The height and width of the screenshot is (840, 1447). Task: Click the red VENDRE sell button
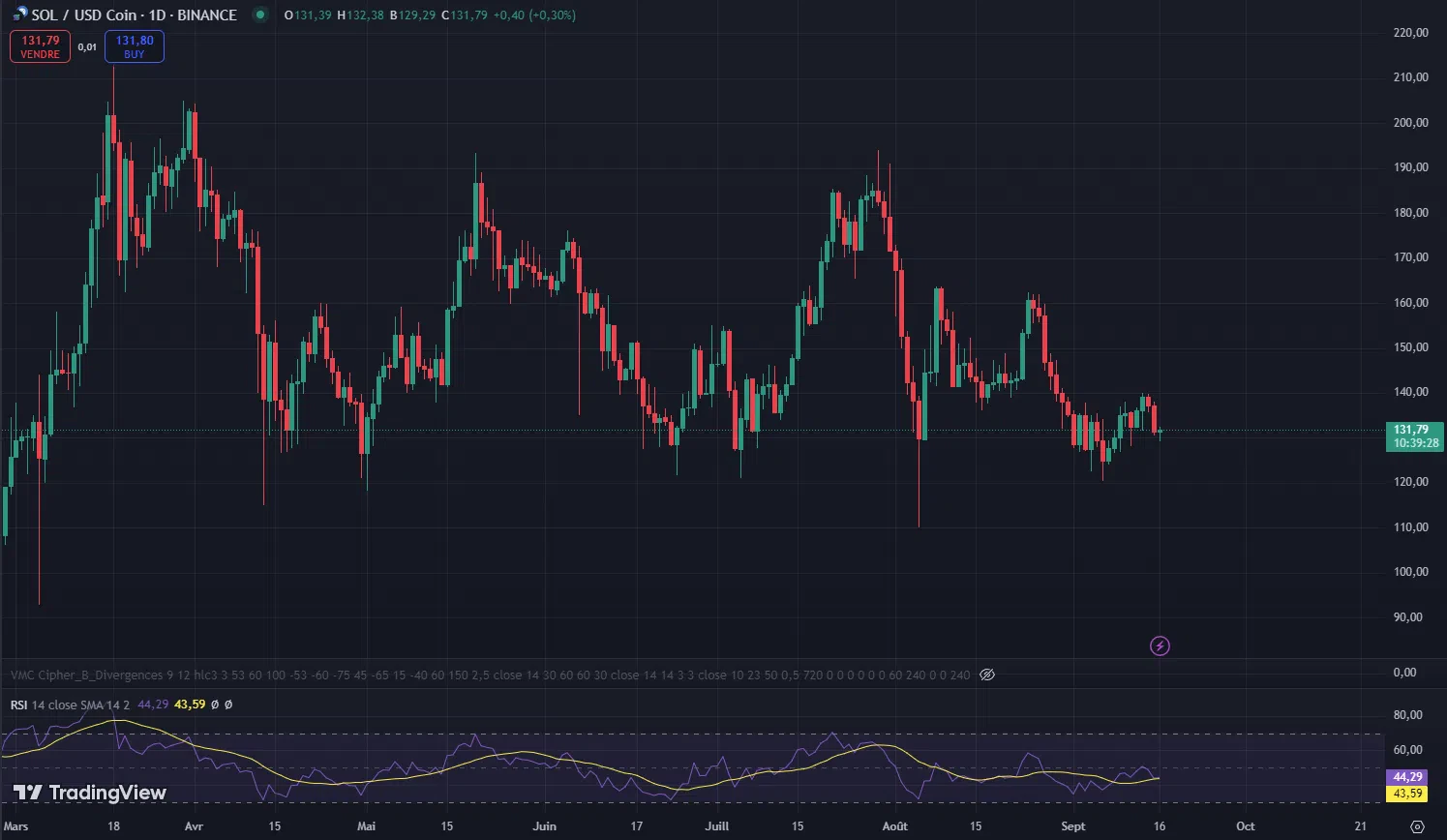[x=41, y=46]
